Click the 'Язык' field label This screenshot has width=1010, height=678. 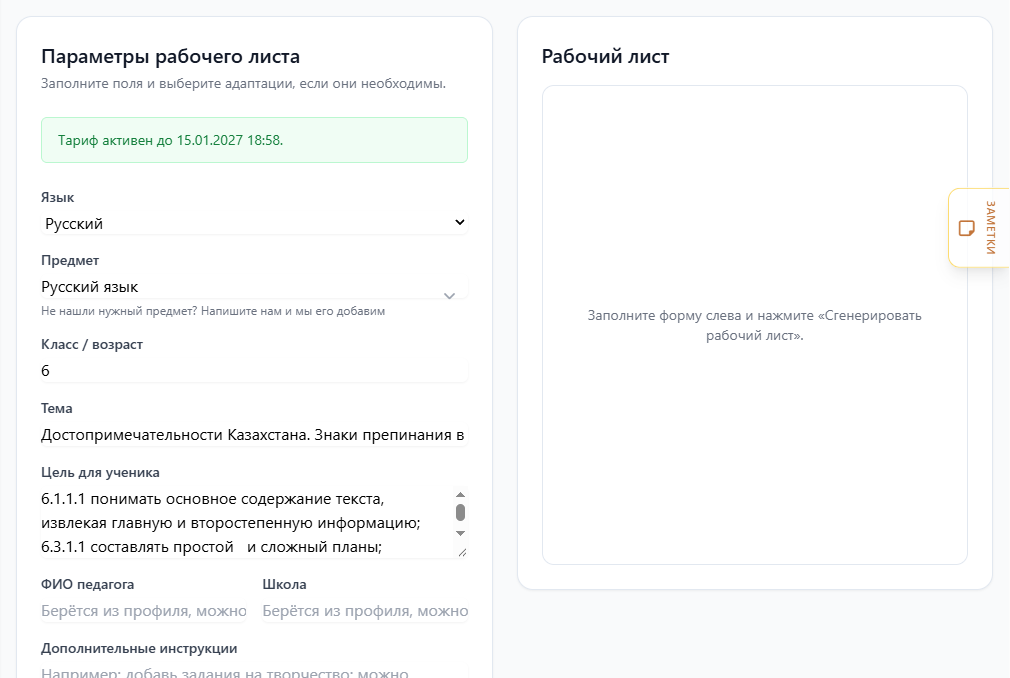point(58,198)
